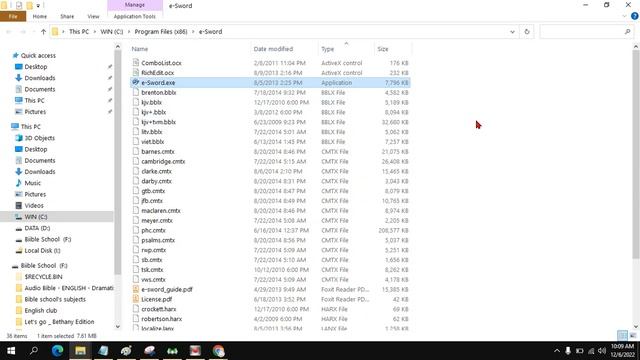Screen dimensions: 640x360
Task: Show hidden system tray icons
Action: (557, 351)
